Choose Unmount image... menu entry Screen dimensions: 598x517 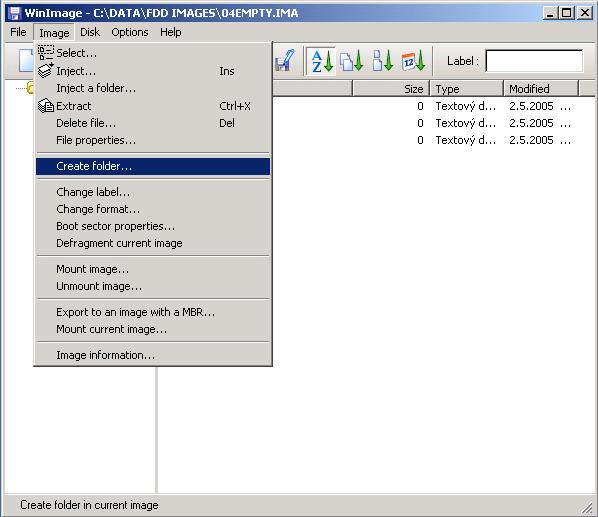(x=153, y=287)
